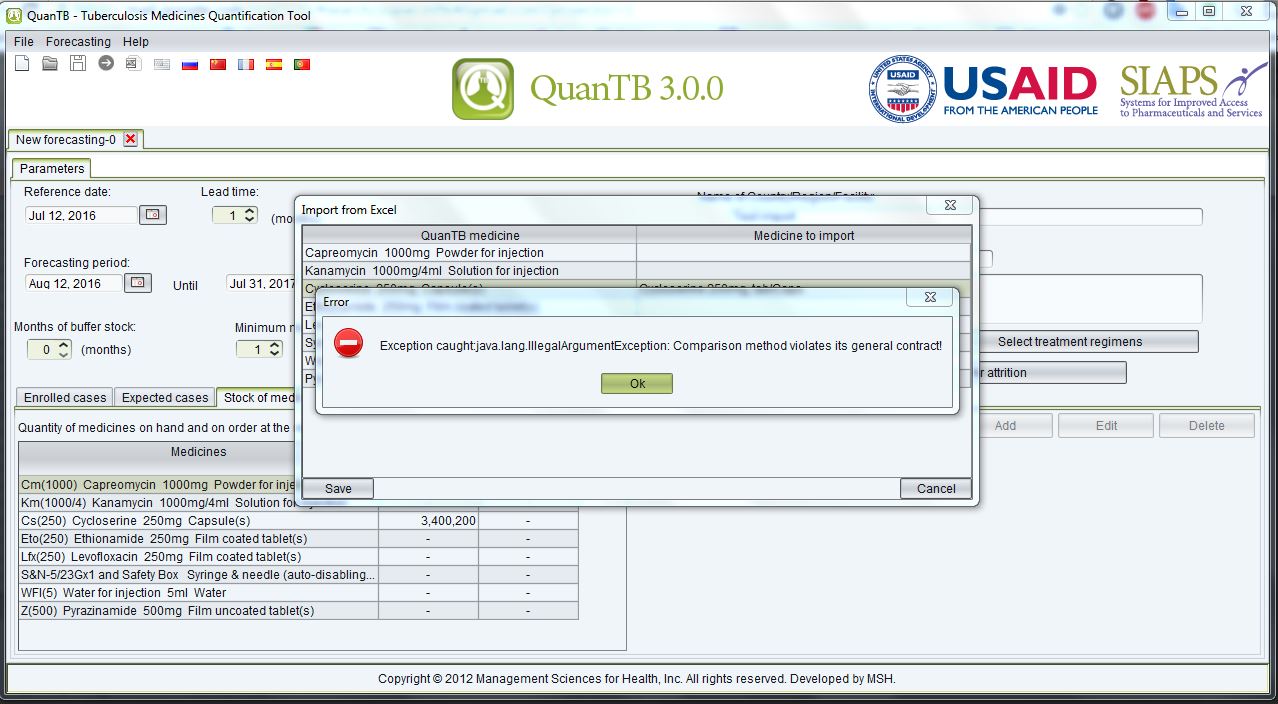Select Cs(250) Cycloserine row
This screenshot has height=704, width=1278.
[x=298, y=521]
